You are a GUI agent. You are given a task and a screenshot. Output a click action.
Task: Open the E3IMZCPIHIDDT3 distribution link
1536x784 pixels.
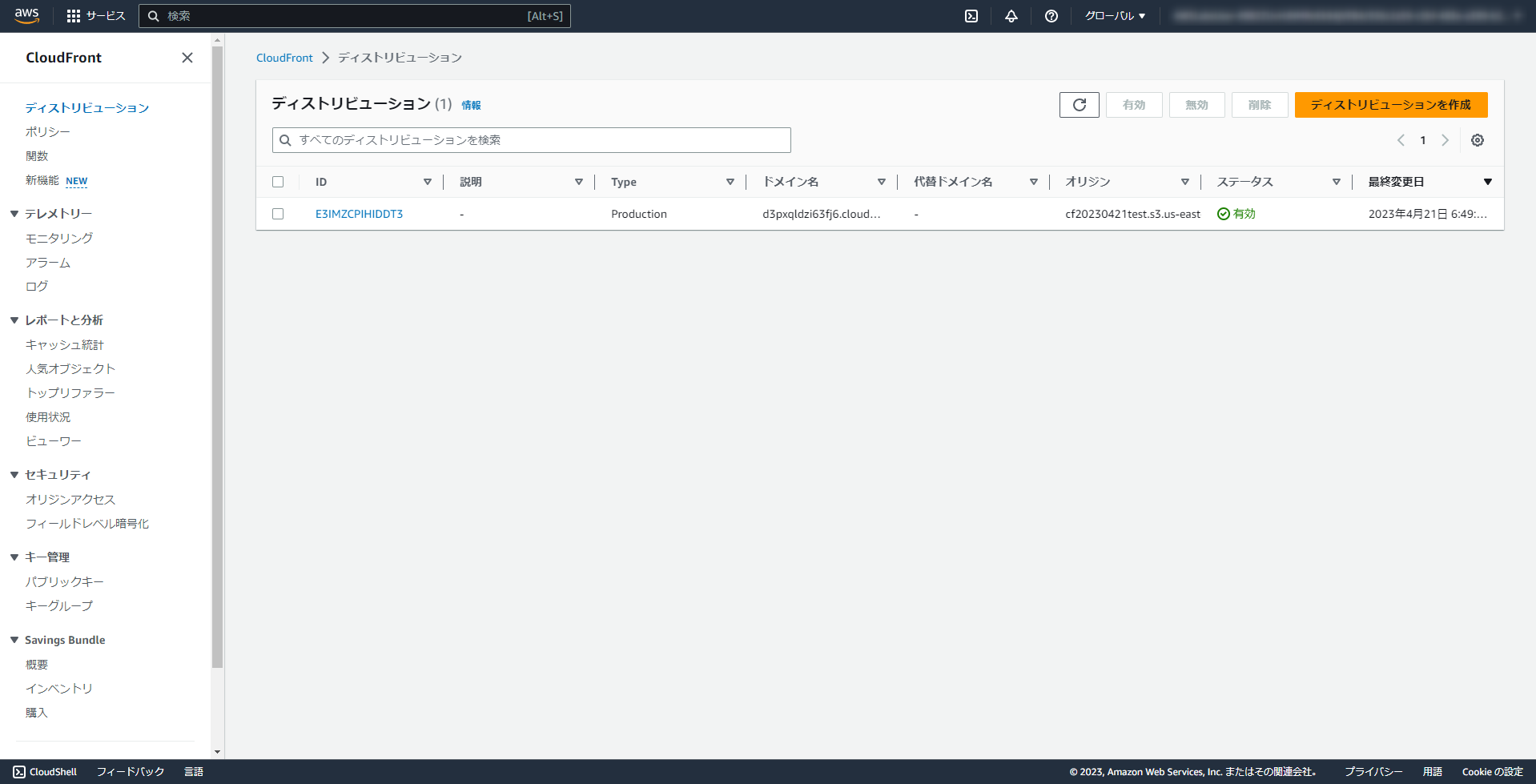pyautogui.click(x=358, y=214)
